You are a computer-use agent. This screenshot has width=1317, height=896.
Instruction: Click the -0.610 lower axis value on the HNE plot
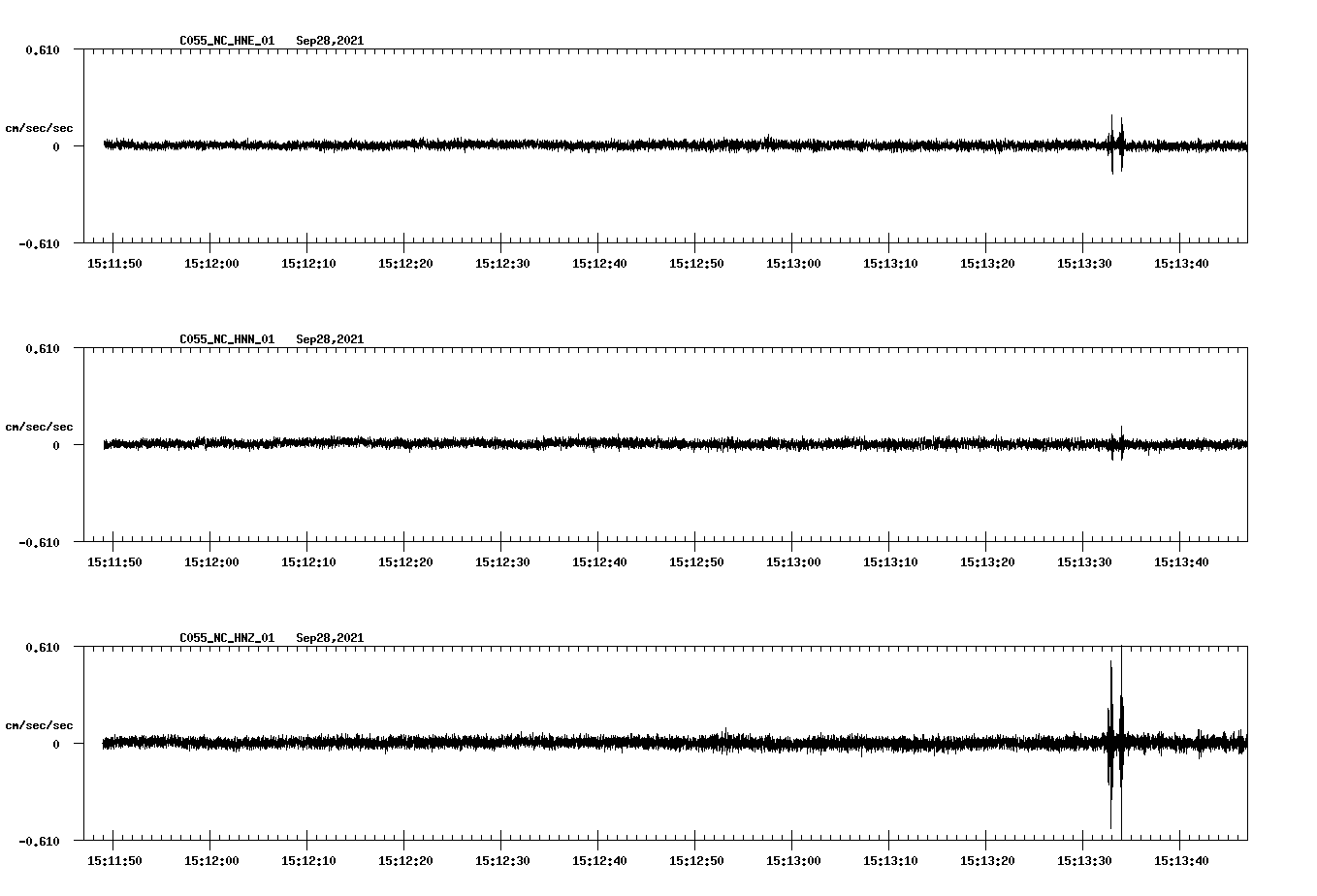40,243
